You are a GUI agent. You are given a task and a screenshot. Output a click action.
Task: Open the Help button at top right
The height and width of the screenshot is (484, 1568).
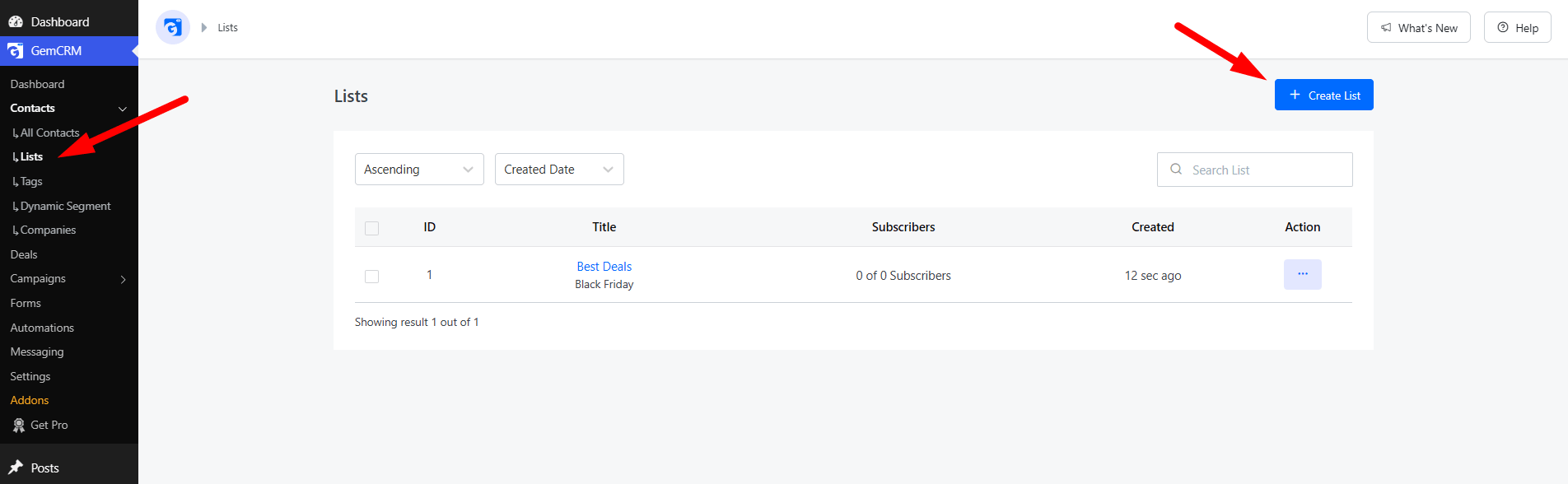tap(1517, 27)
